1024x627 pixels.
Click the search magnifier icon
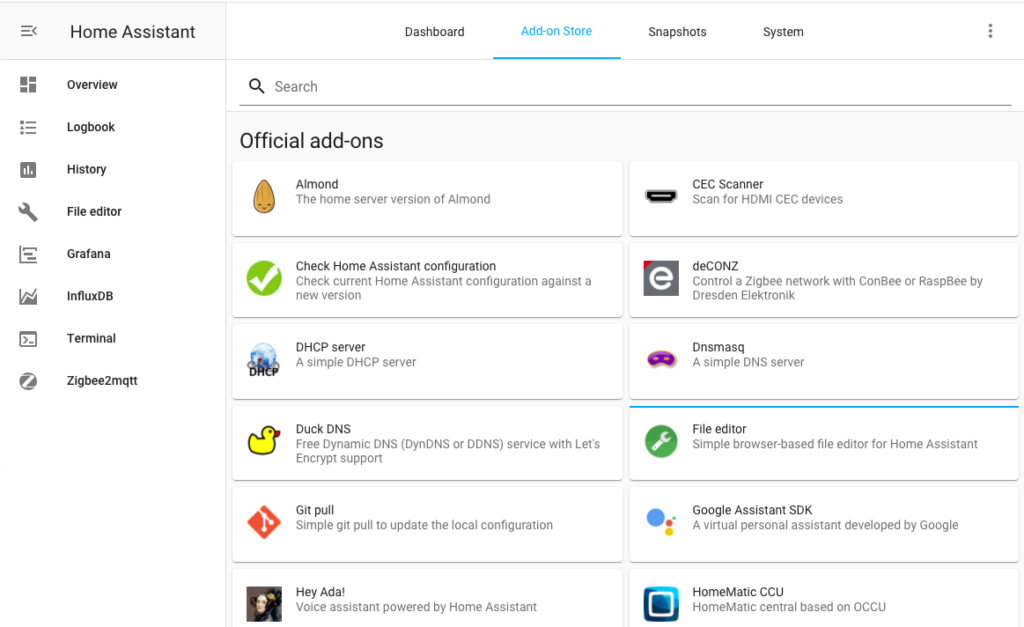point(257,86)
